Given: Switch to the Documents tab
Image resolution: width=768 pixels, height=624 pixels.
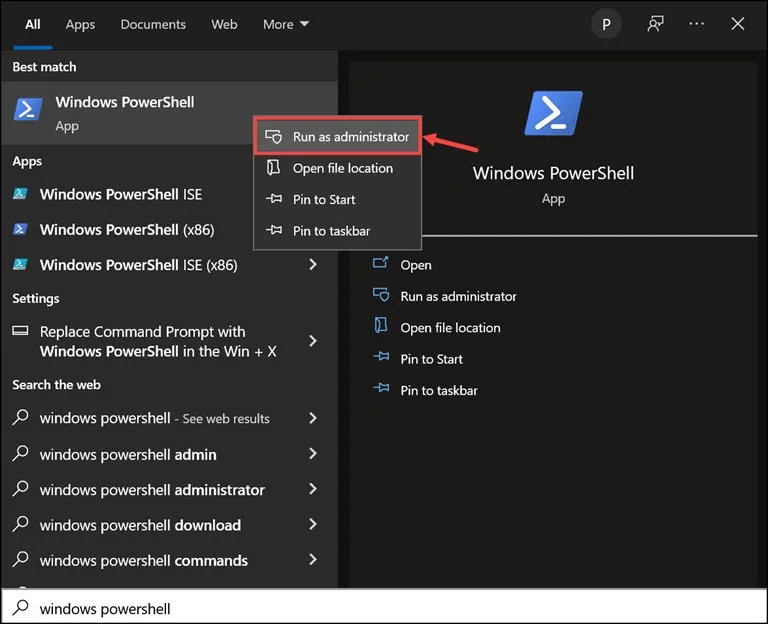Looking at the screenshot, I should point(153,24).
